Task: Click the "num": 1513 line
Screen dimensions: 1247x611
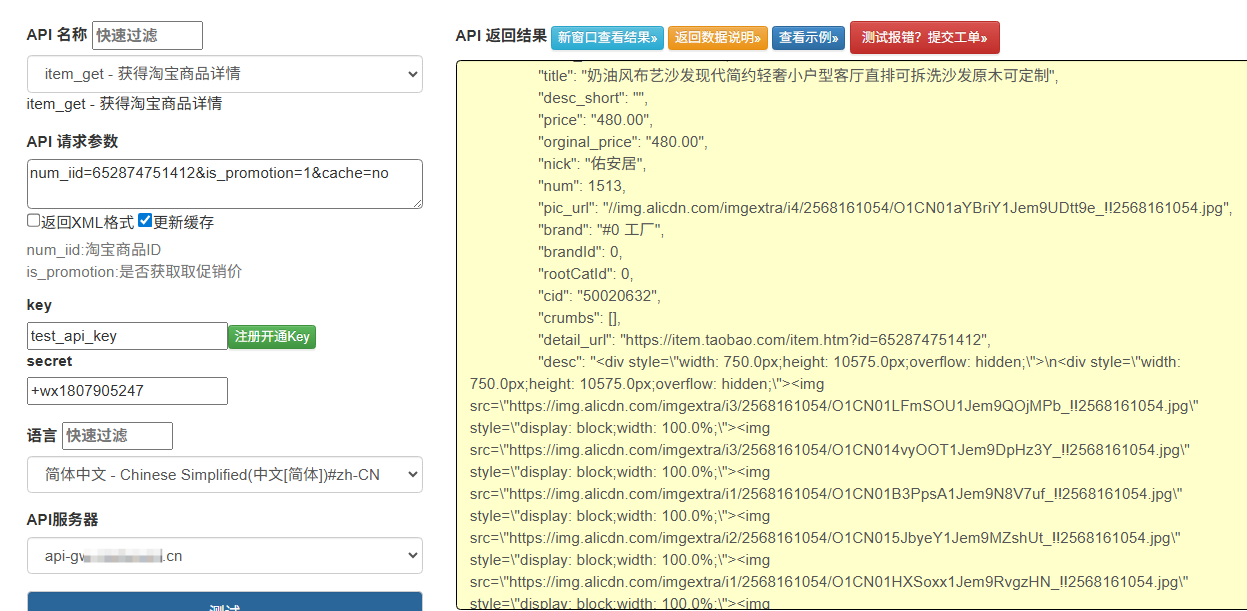Action: 582,185
